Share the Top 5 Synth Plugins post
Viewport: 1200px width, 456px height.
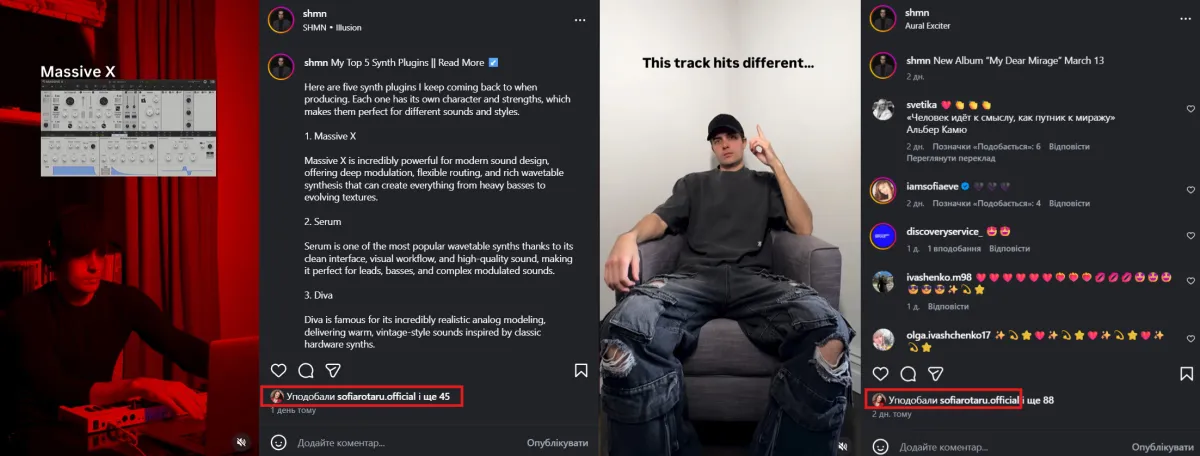(x=334, y=371)
